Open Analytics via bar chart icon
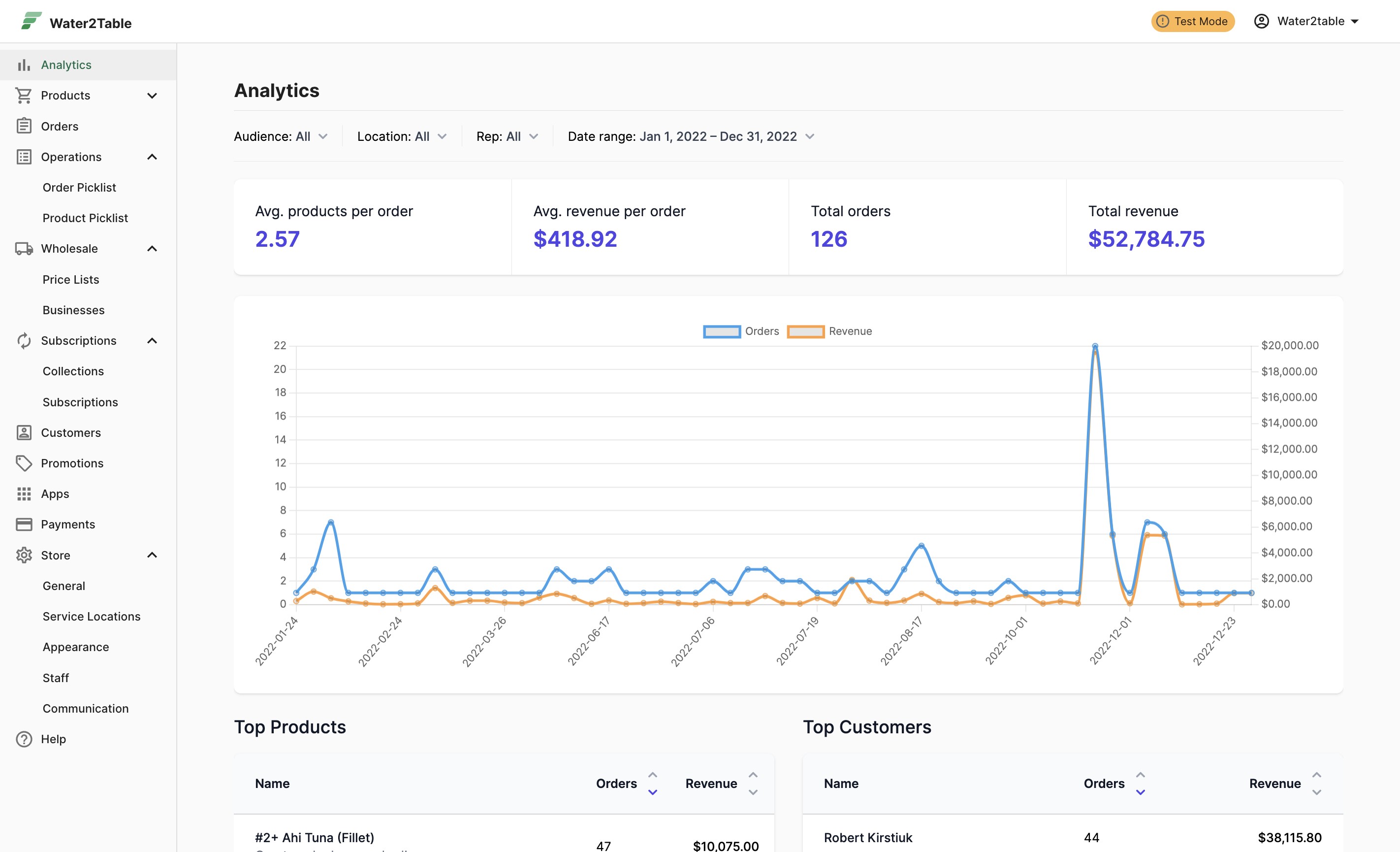 [x=24, y=65]
